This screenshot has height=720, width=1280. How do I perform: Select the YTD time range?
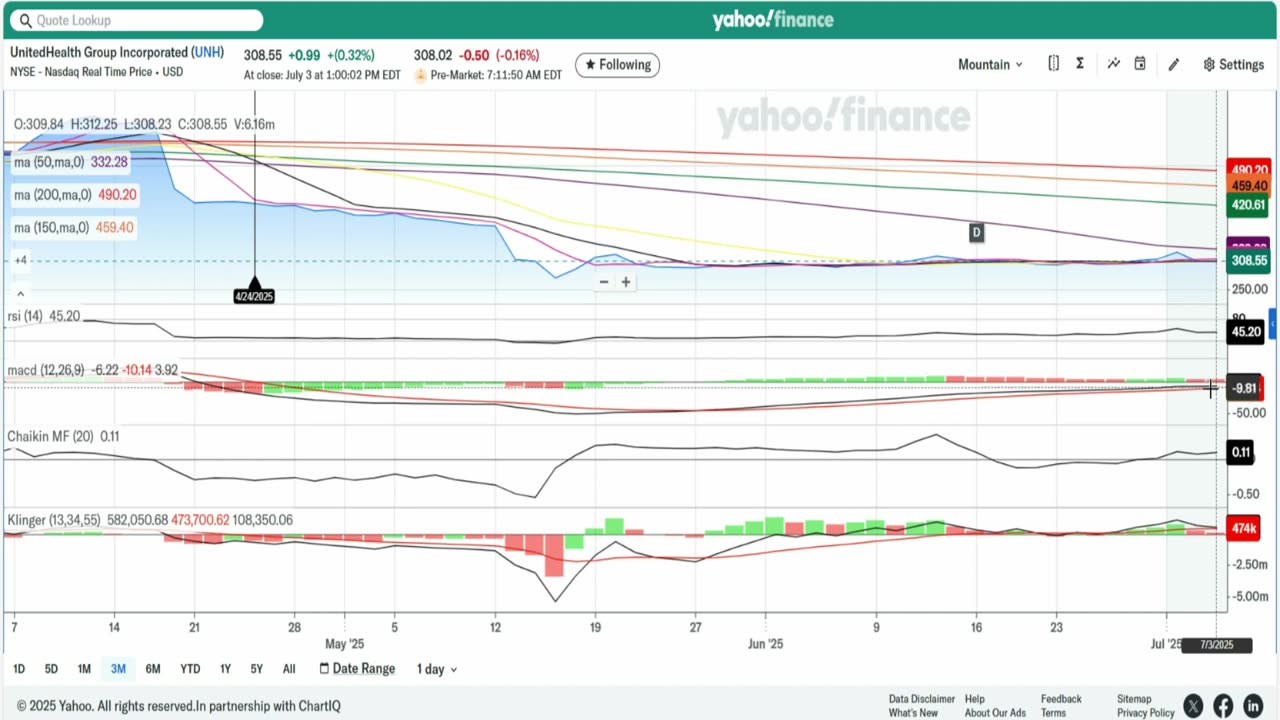190,669
